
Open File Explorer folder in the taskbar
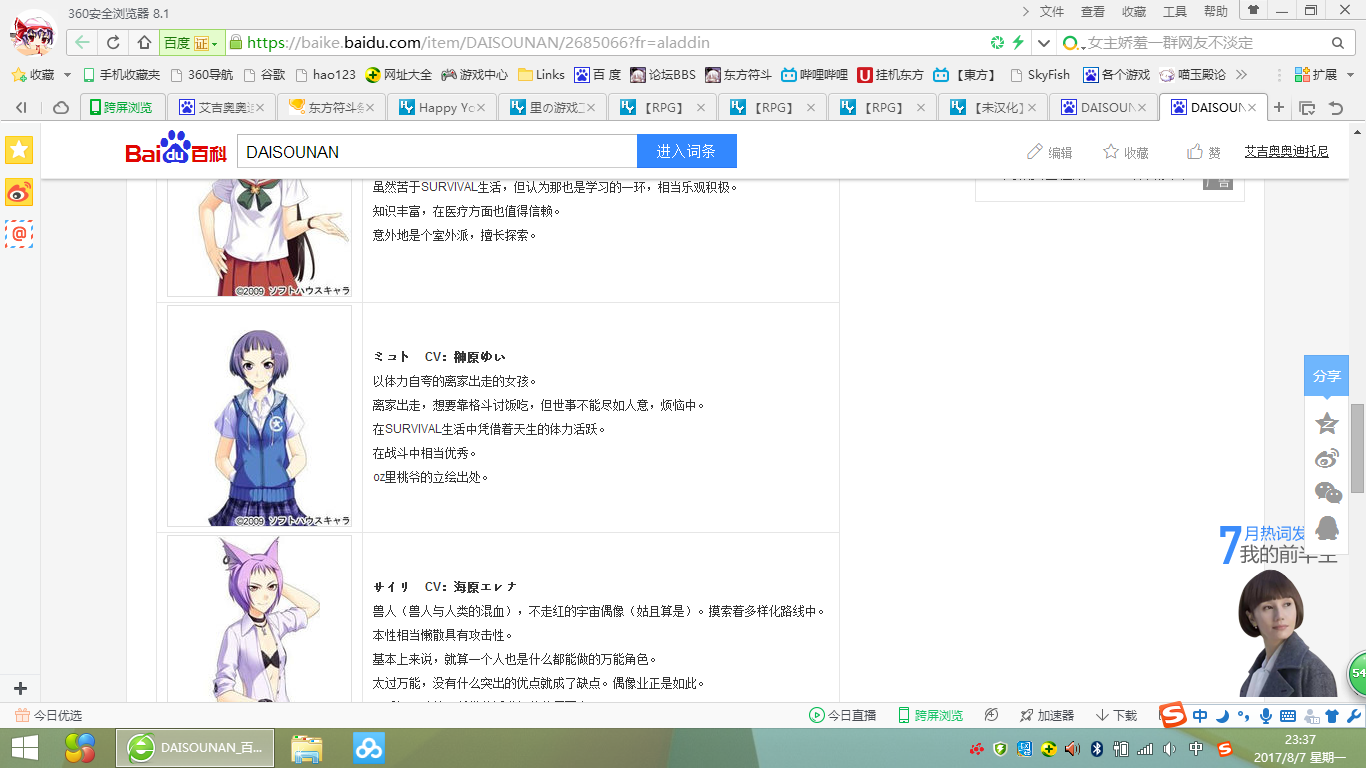click(x=307, y=747)
